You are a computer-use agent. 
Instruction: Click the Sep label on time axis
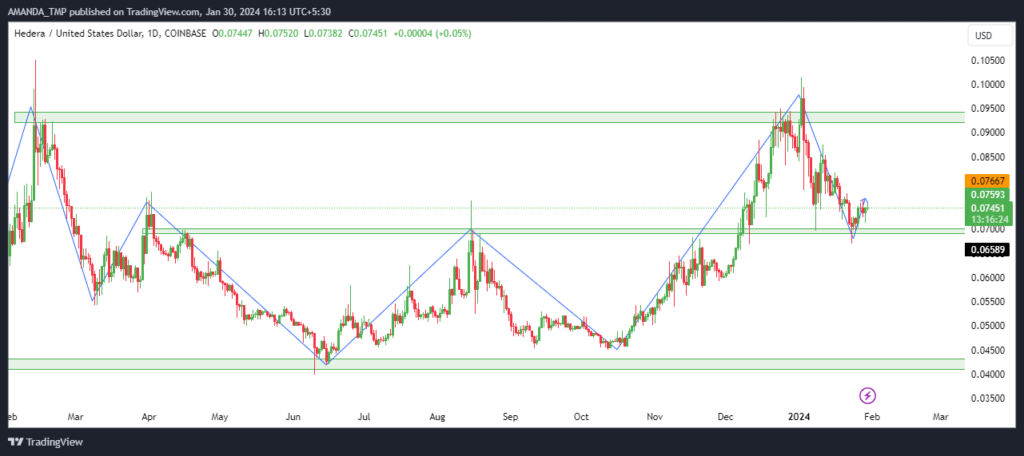pyautogui.click(x=510, y=417)
